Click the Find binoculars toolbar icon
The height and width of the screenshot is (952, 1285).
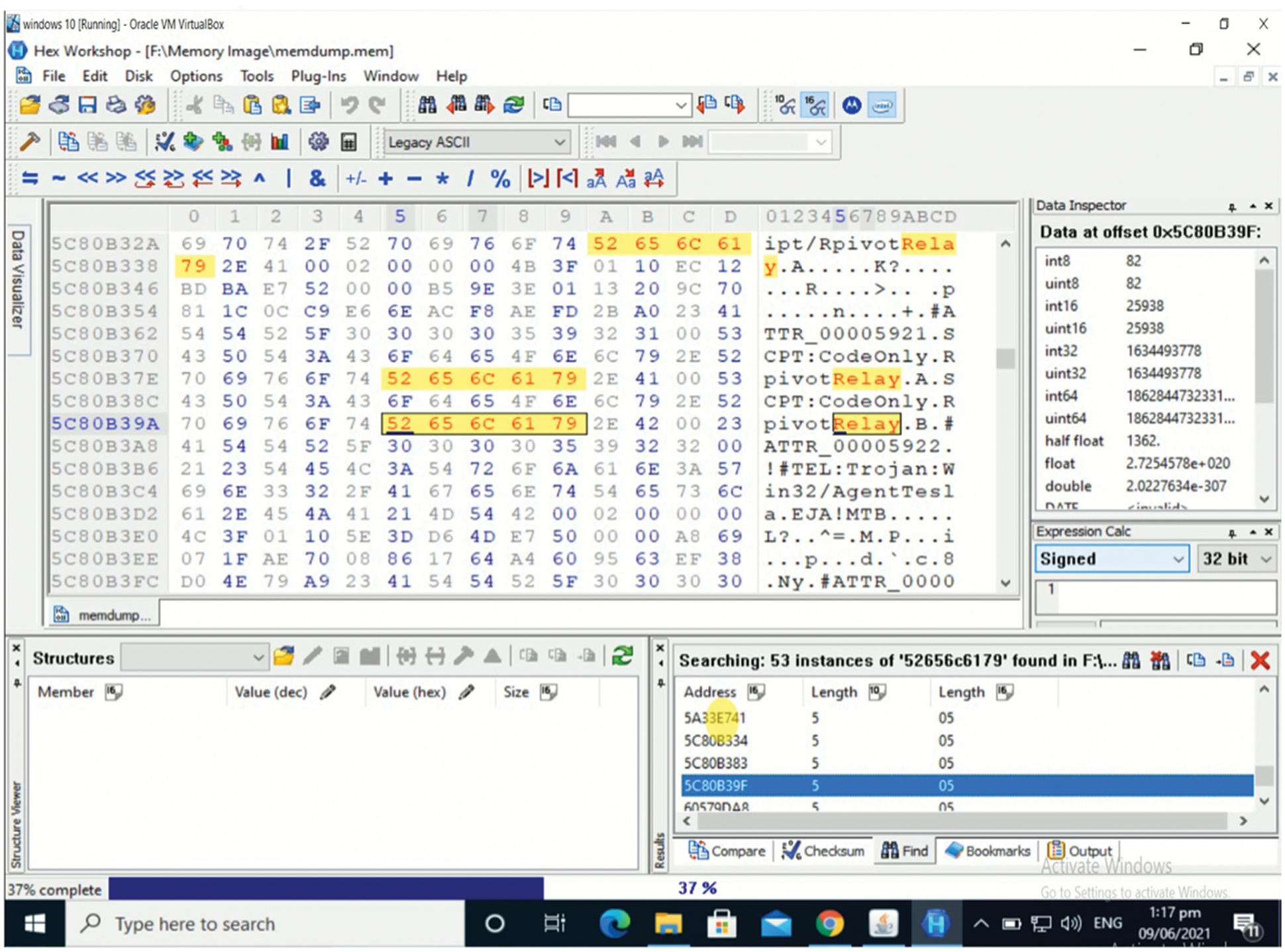click(427, 105)
